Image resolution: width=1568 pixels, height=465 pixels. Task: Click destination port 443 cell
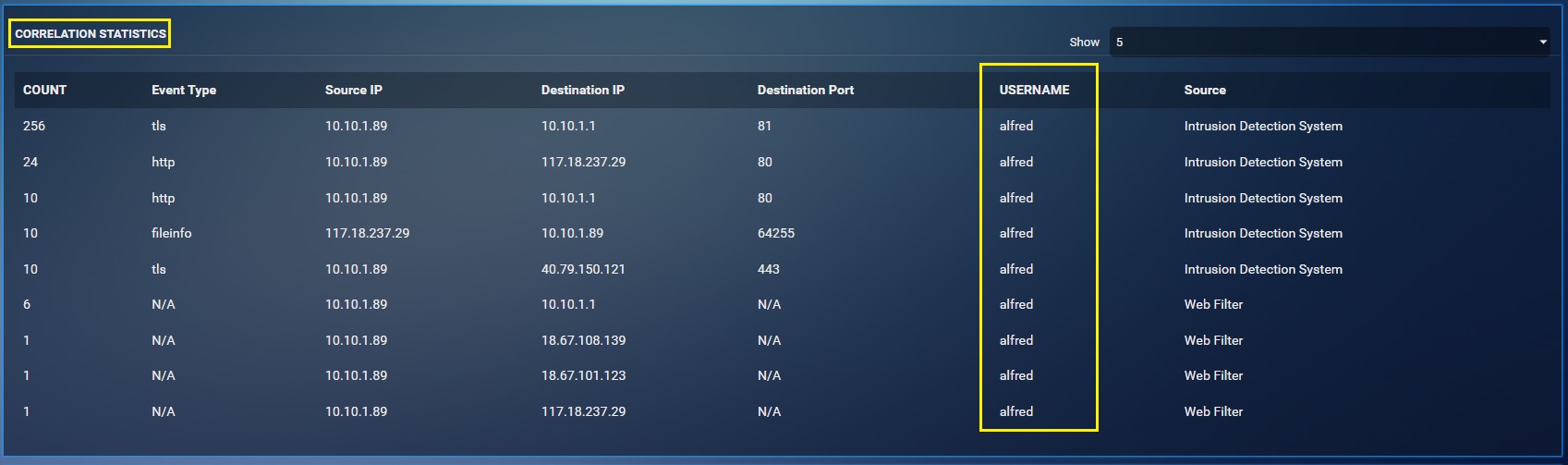(769, 269)
